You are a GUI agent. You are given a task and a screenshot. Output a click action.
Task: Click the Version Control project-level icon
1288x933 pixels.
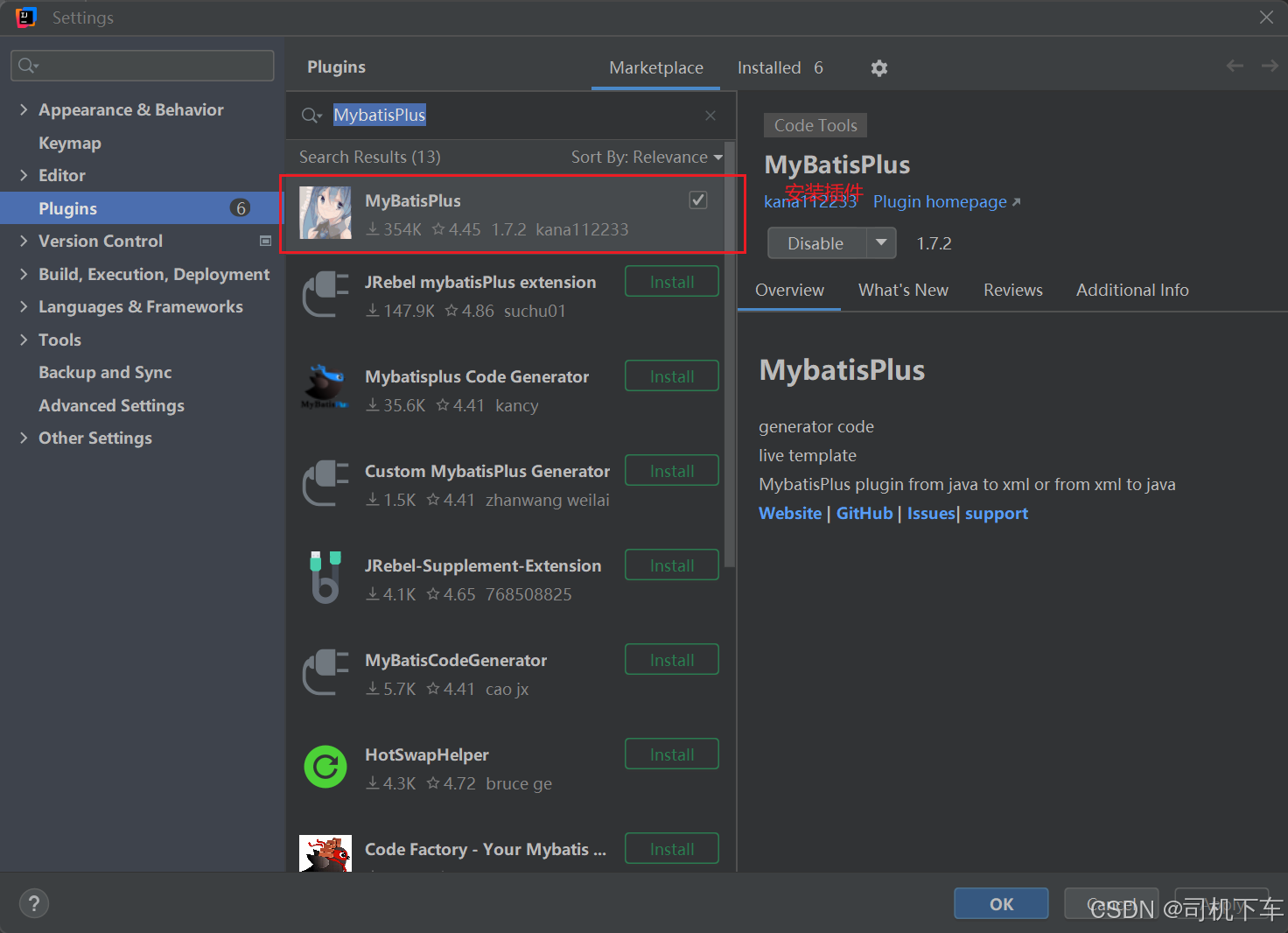tap(266, 241)
